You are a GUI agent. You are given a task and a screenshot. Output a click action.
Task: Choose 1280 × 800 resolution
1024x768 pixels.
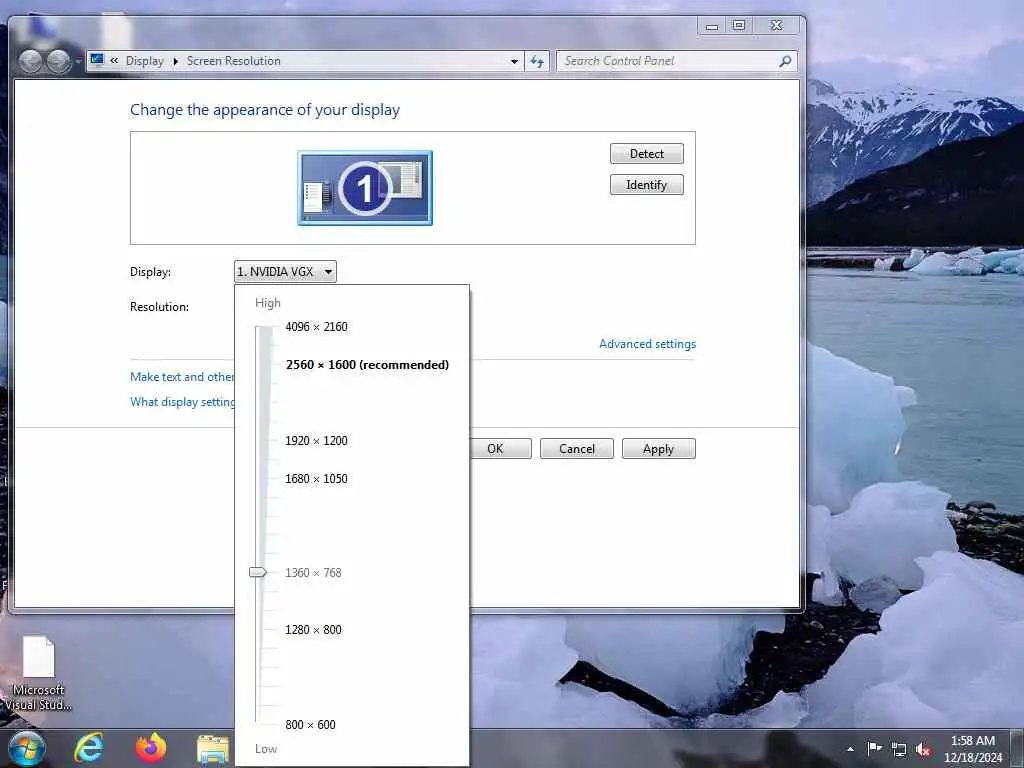313,630
